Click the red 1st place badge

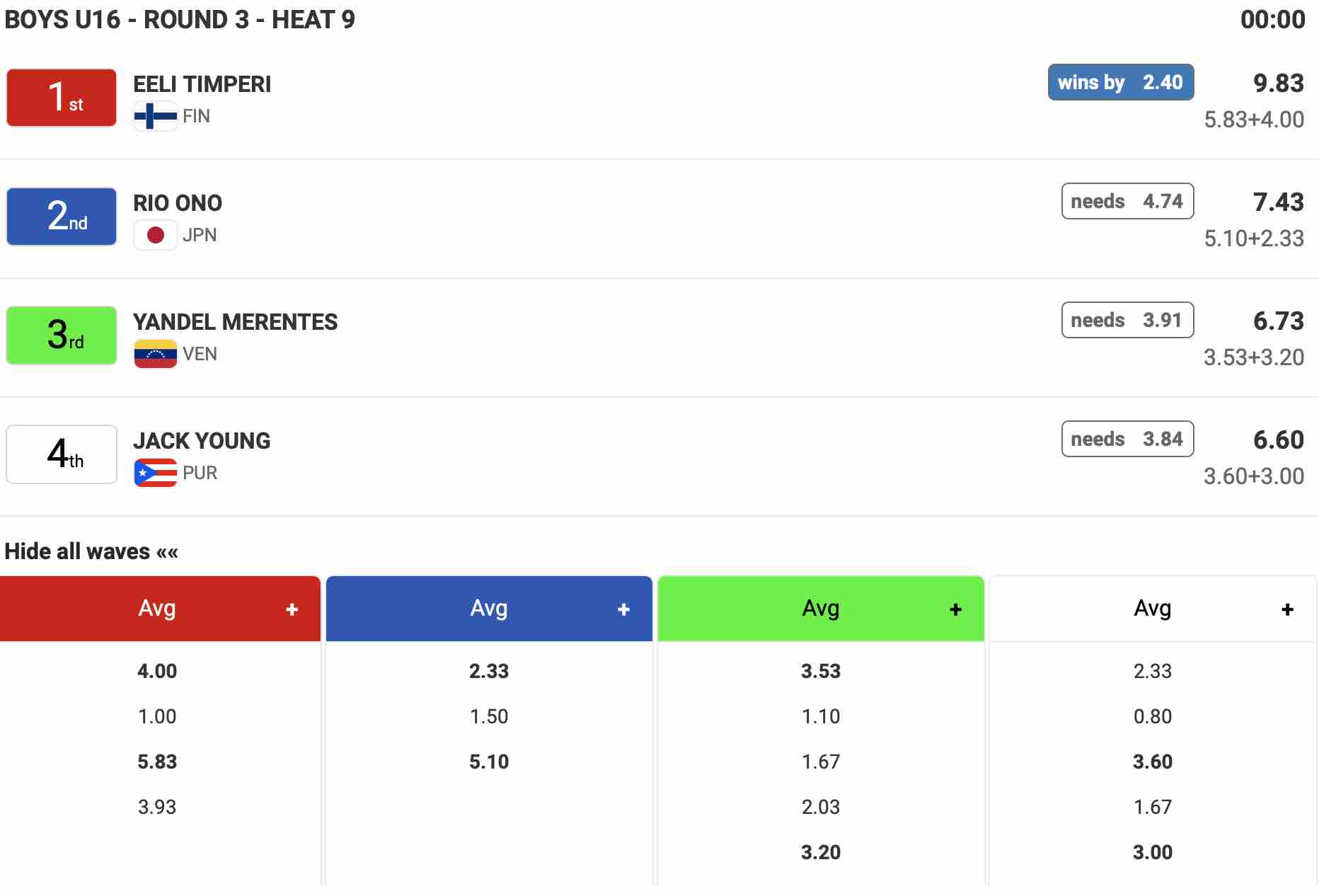coord(62,98)
